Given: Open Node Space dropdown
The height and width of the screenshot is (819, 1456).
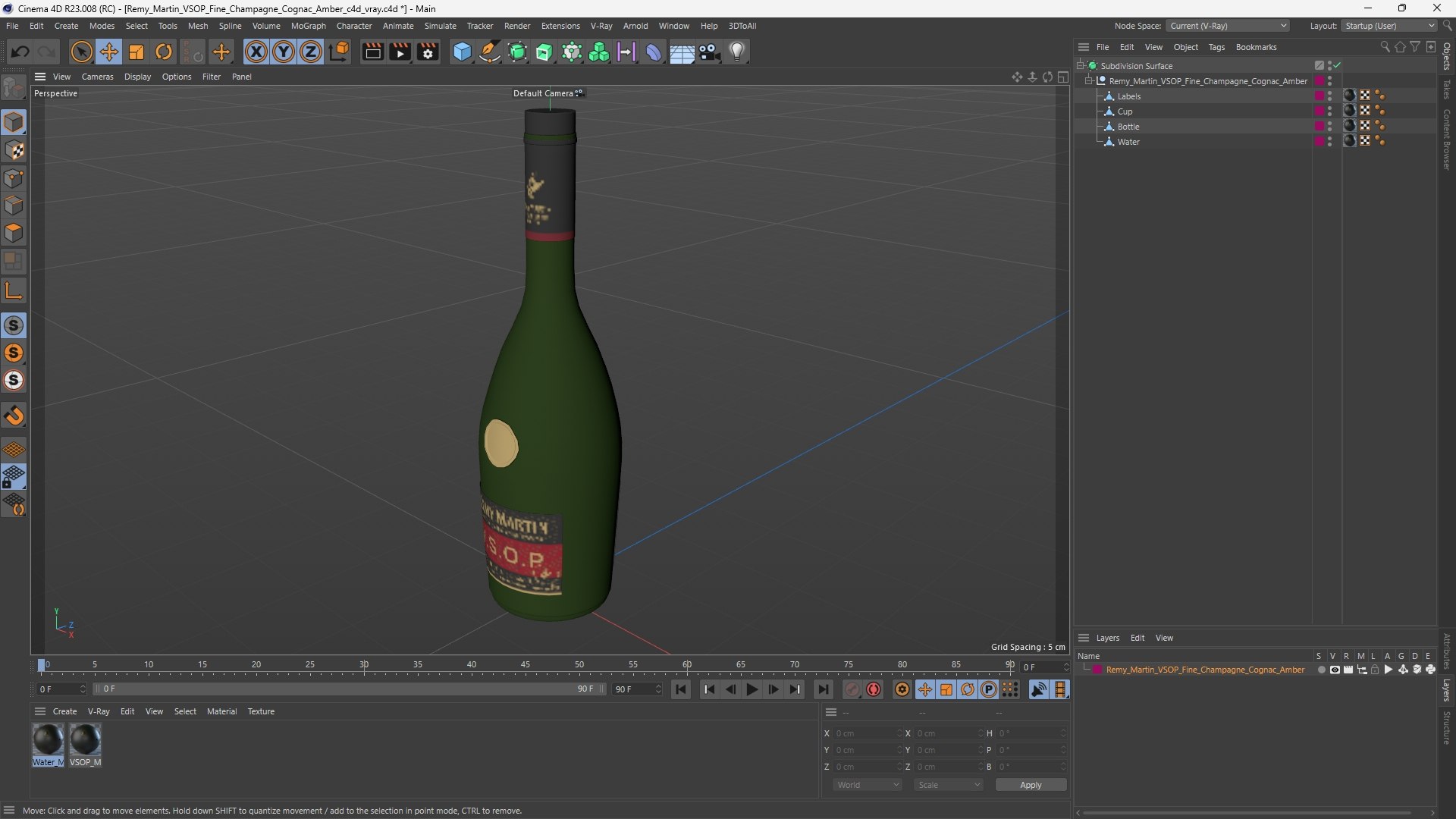Looking at the screenshot, I should (x=1228, y=26).
